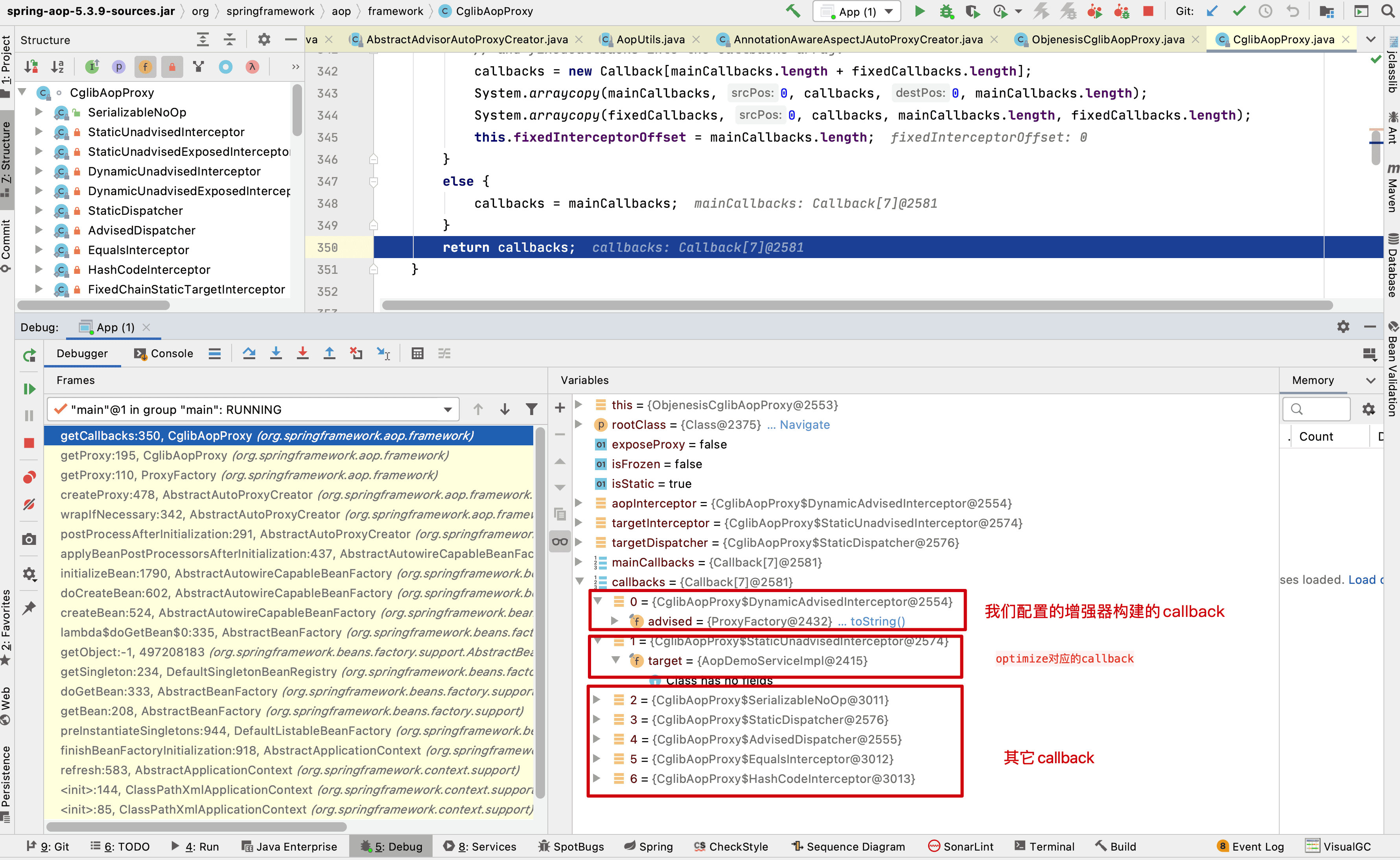
Task: Click the toString() link on advised
Action: tap(877, 621)
